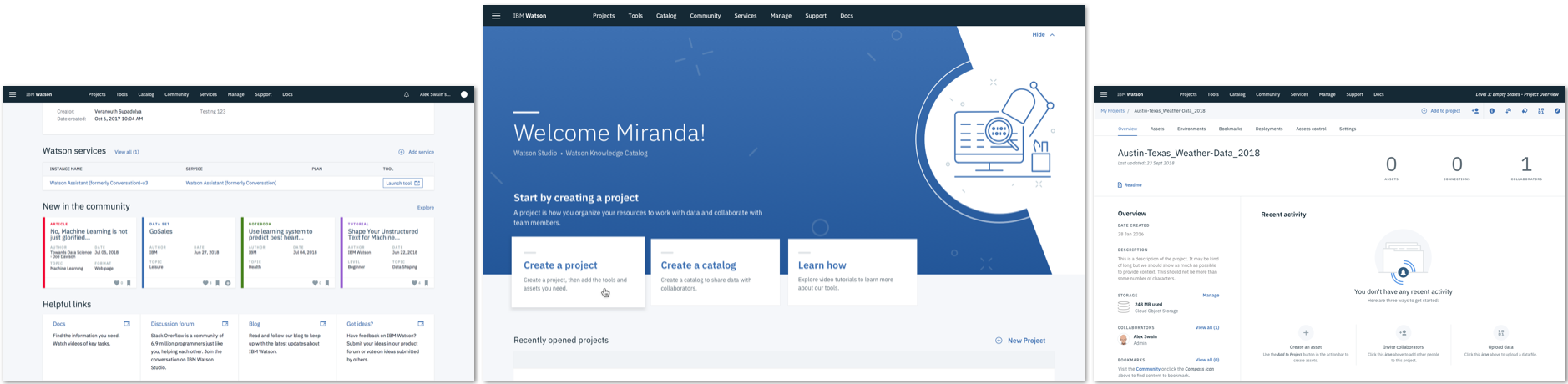Click Invite collaborators icon in empty state

[x=1404, y=332]
